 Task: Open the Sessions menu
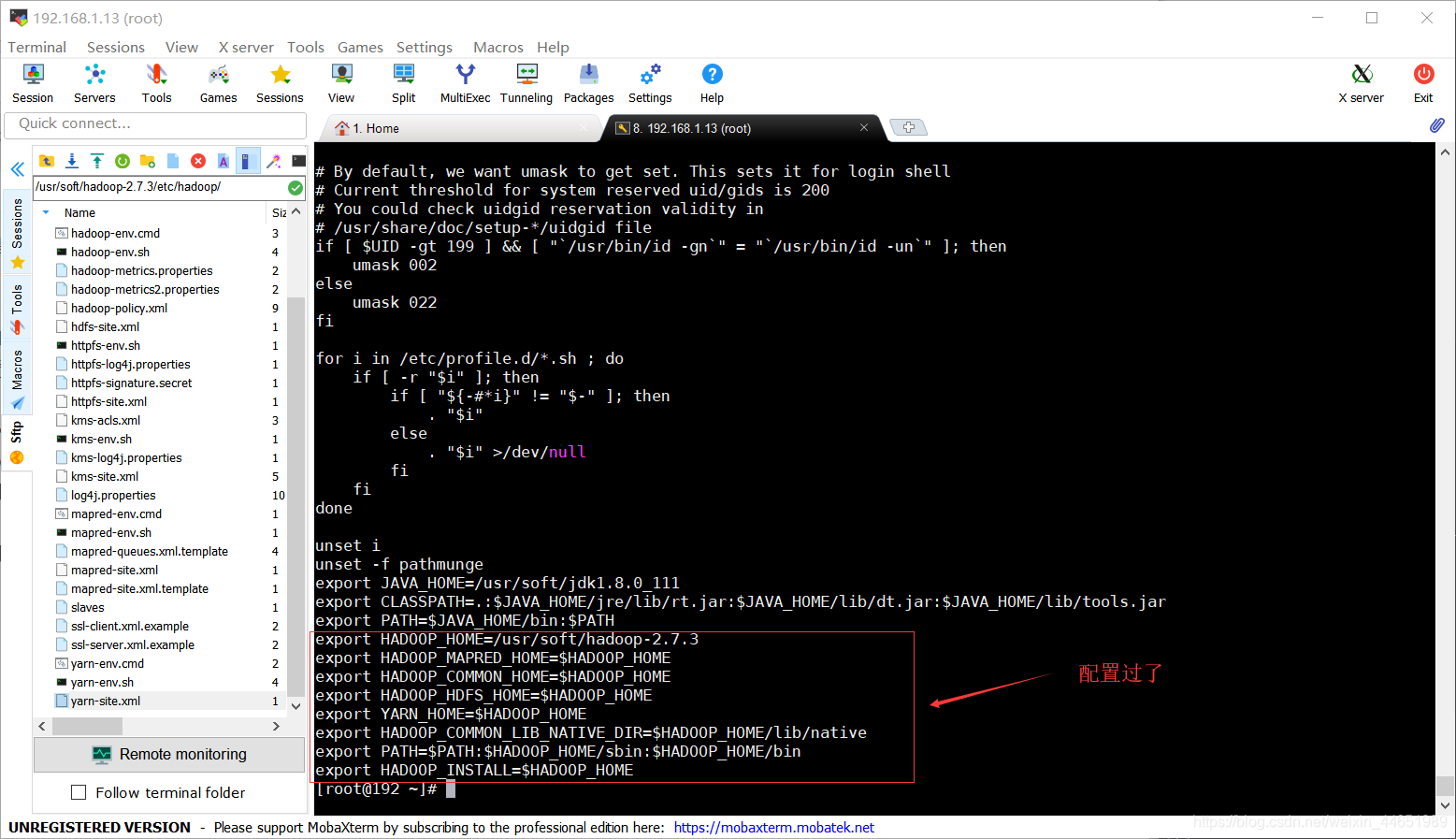[x=116, y=47]
